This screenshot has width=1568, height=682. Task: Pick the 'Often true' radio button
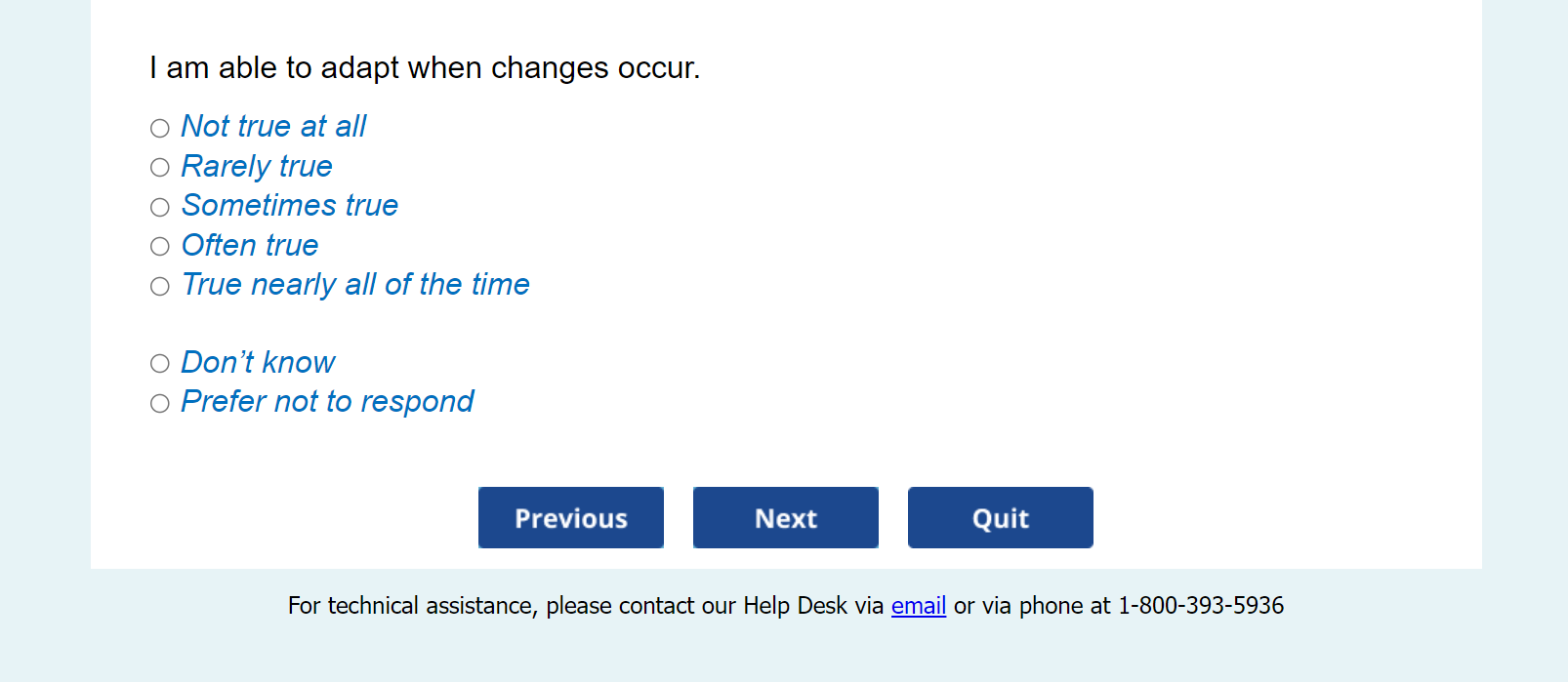(160, 247)
